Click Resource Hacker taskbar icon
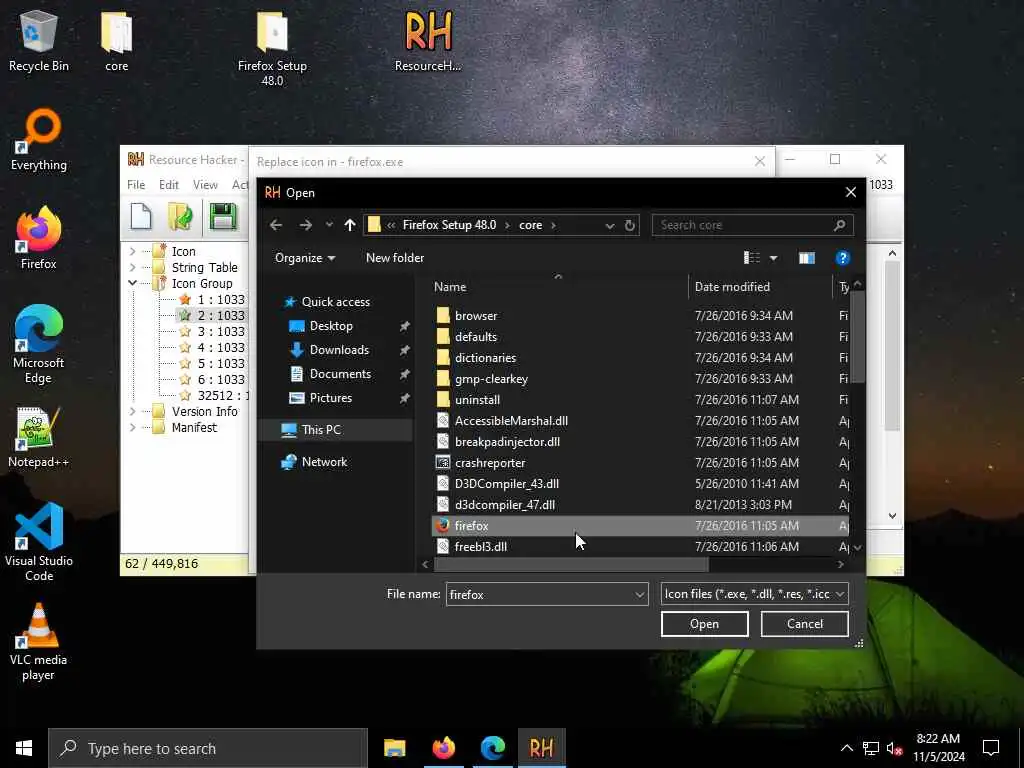 541,748
